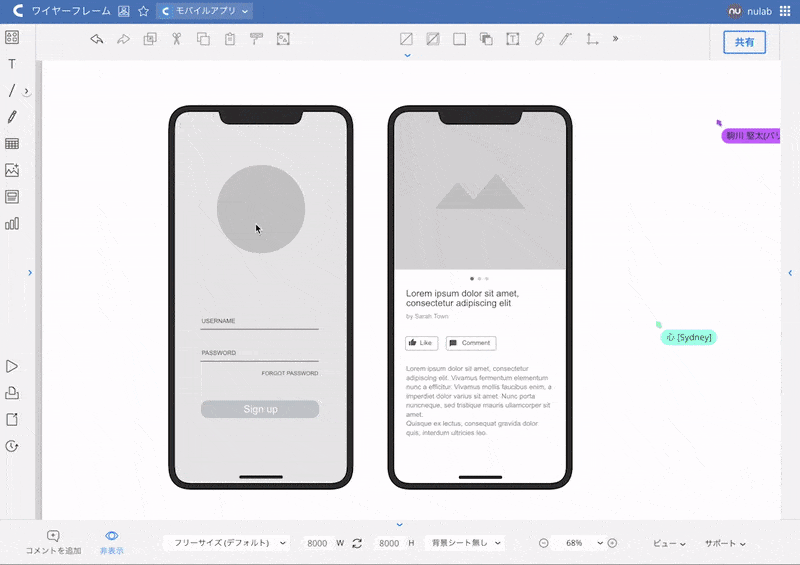Screen dimensions: 800x565
Task: Toggle the star favorite for the diagram
Action: (x=143, y=11)
